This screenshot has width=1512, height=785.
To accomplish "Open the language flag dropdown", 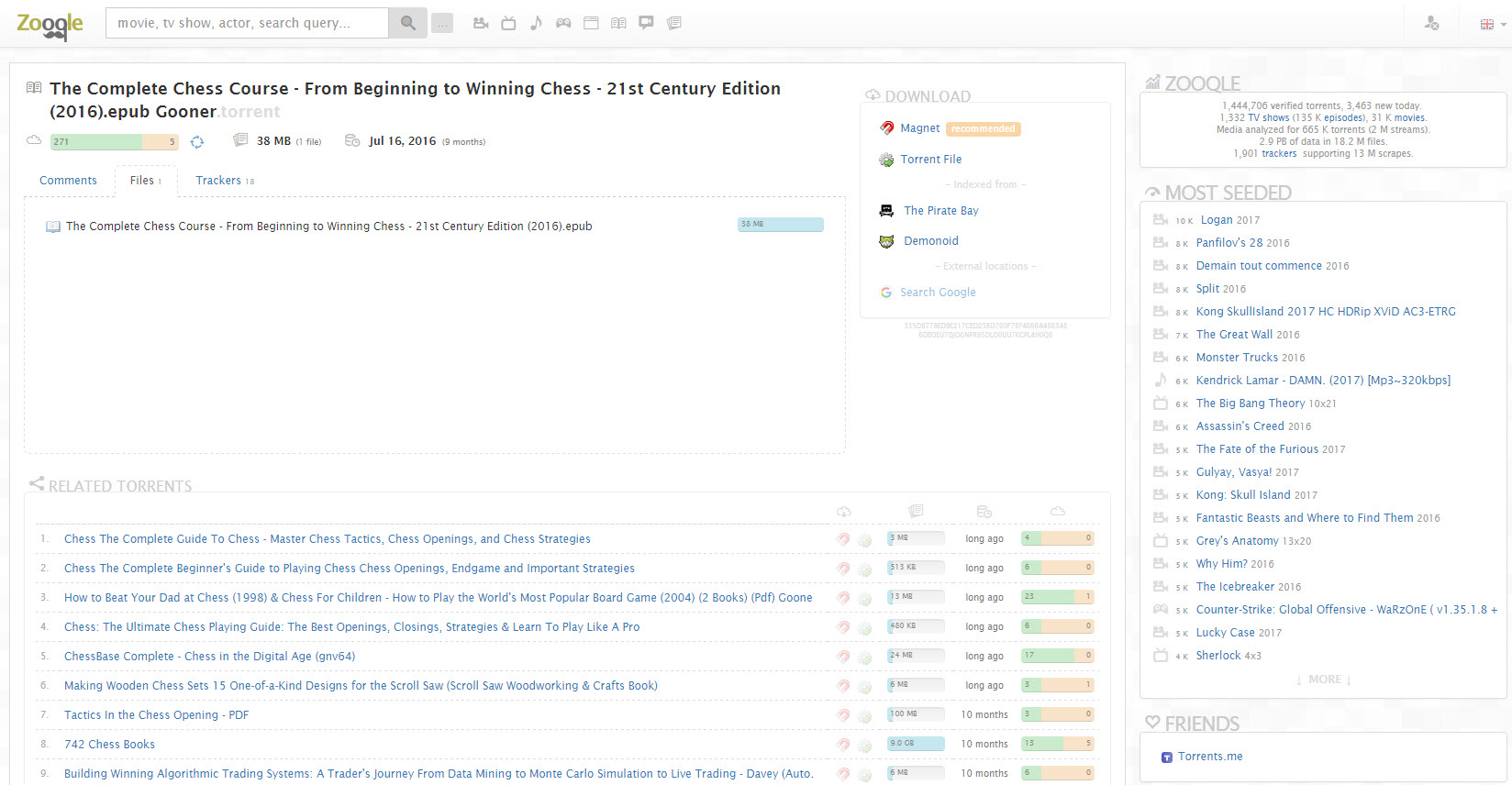I will coord(1492,24).
